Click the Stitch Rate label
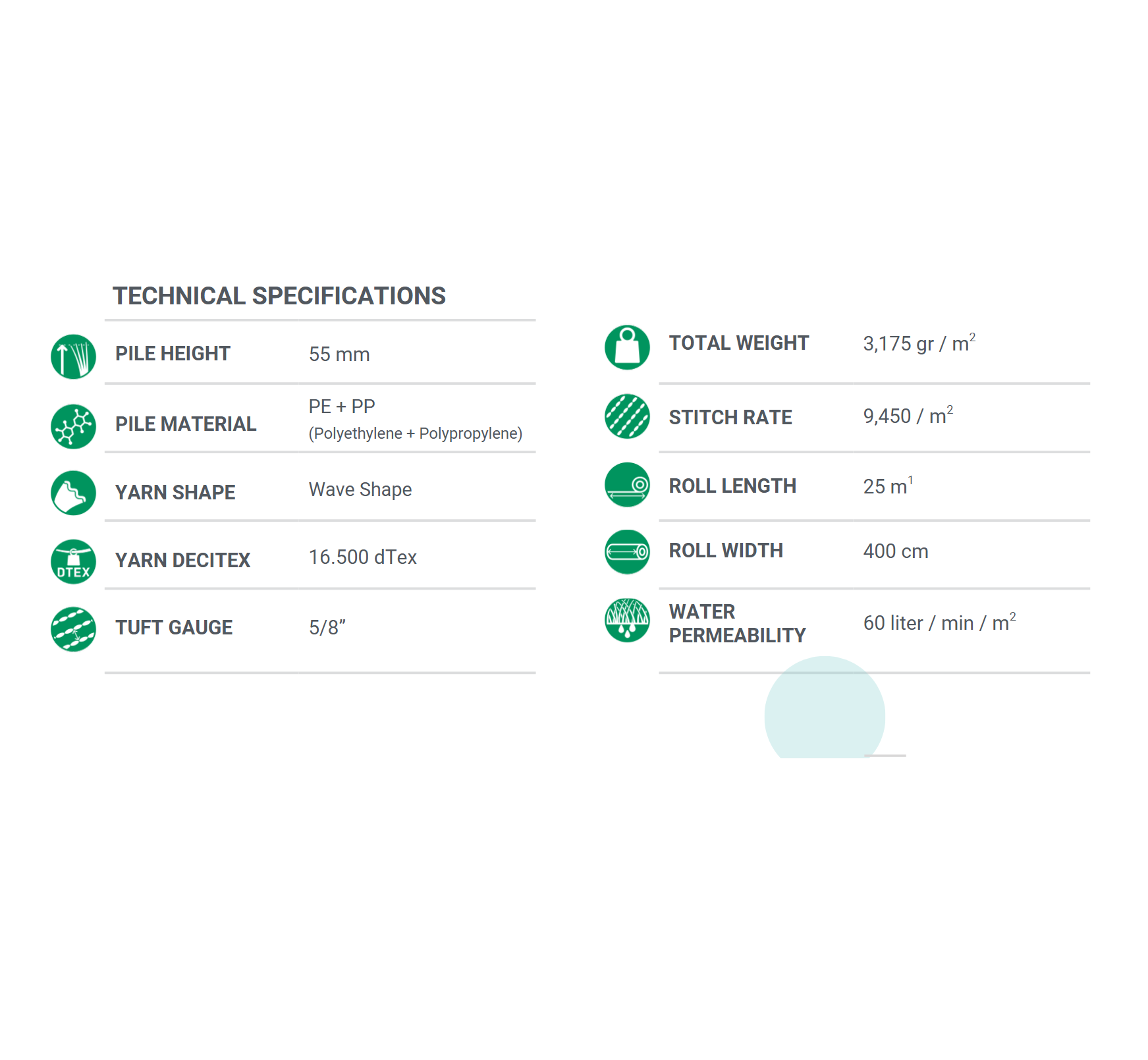Screen dimensions: 1148x1060 click(730, 417)
